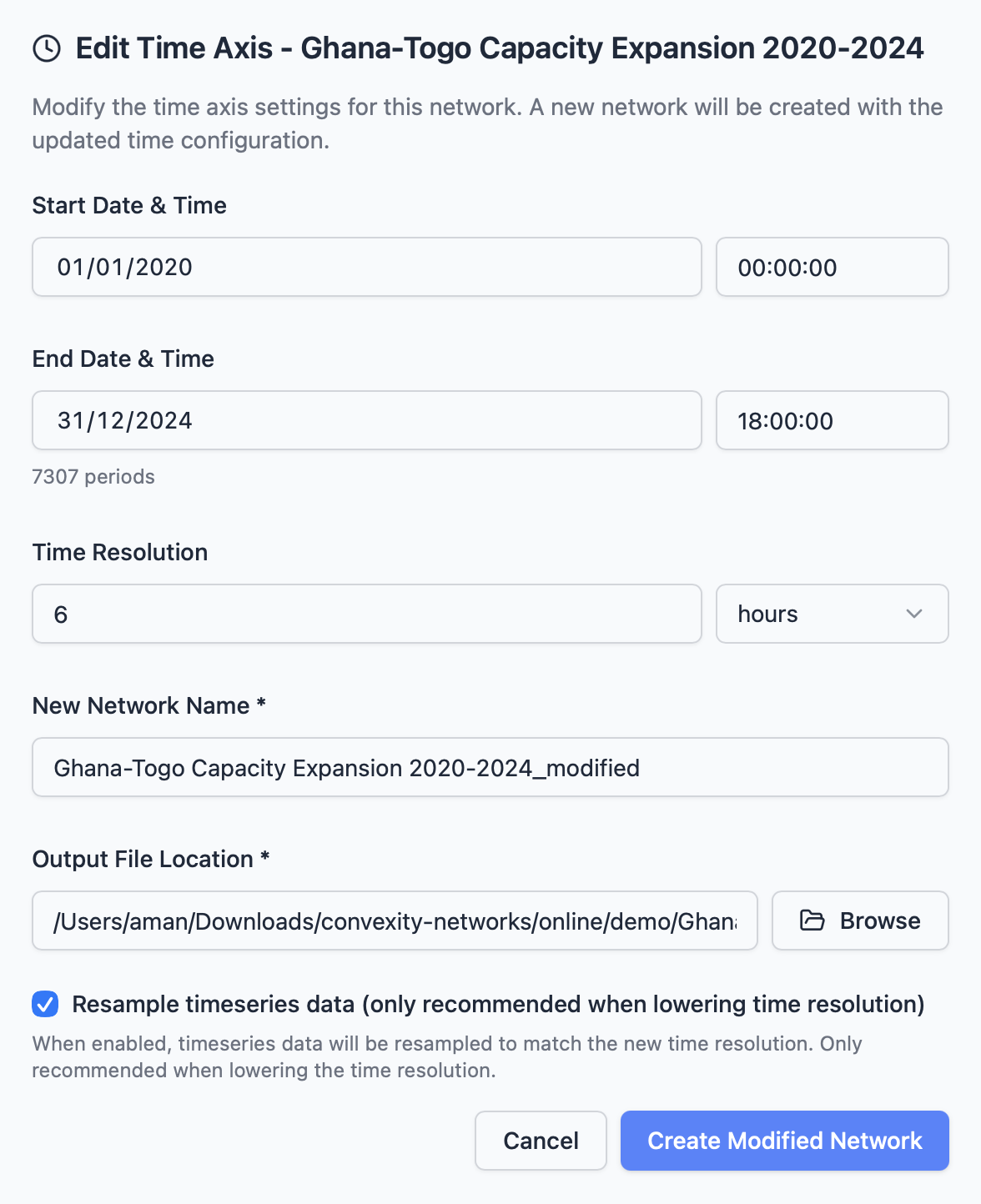
Task: Select the start time field showing 00:00:00
Action: (x=831, y=267)
